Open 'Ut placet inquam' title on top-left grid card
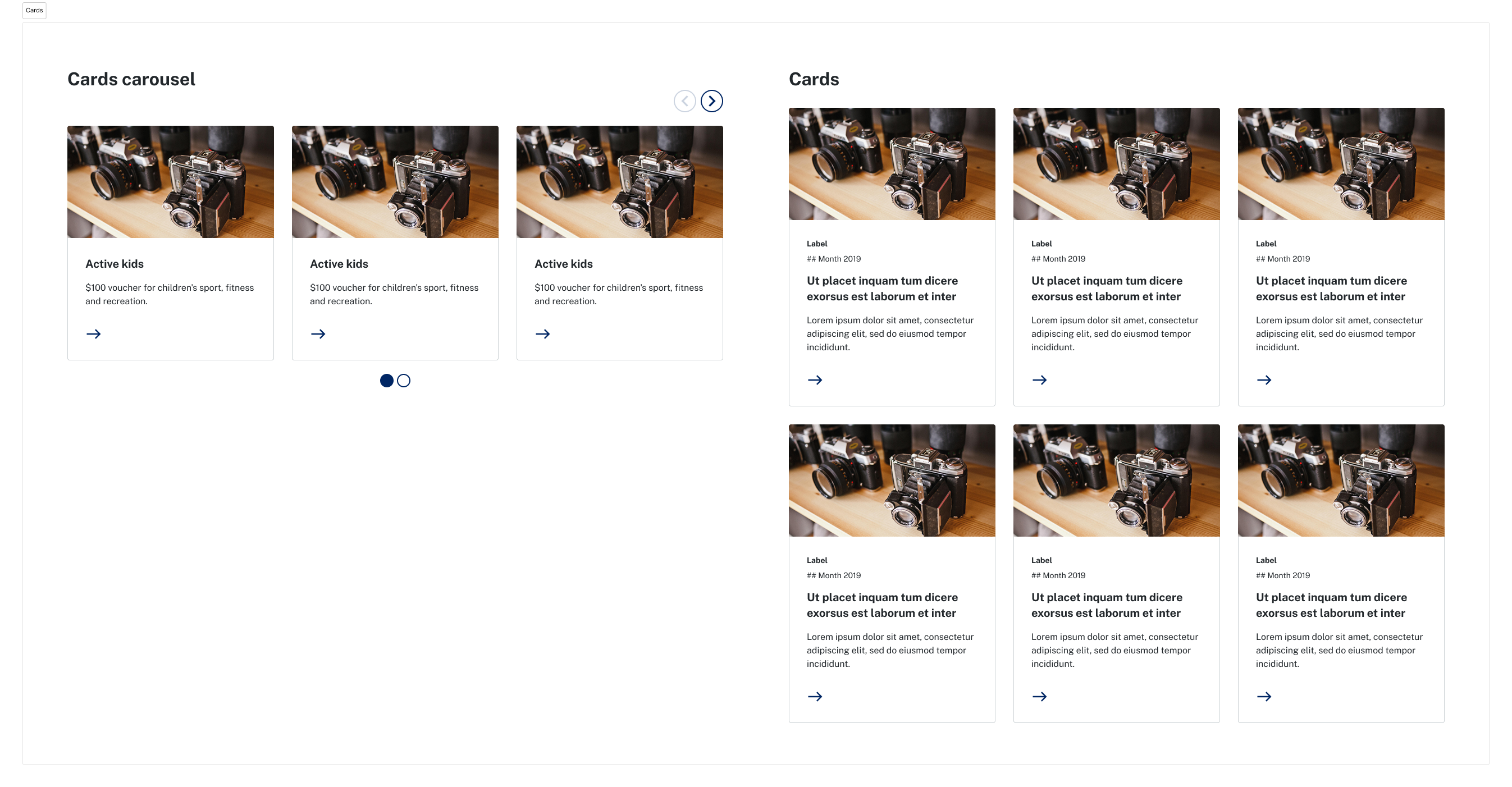This screenshot has width=1512, height=787. point(882,289)
